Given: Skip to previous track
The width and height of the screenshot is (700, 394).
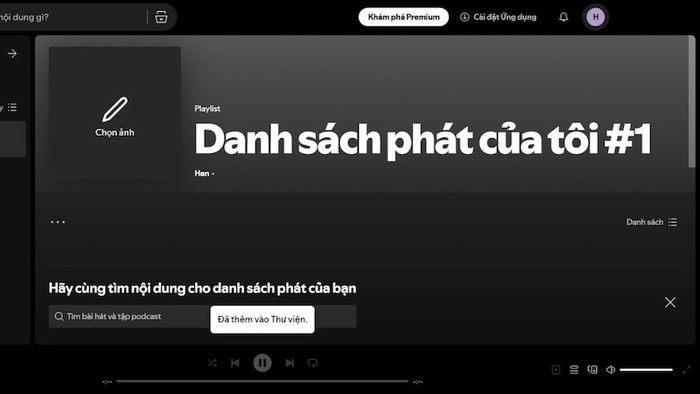Looking at the screenshot, I should pos(235,363).
